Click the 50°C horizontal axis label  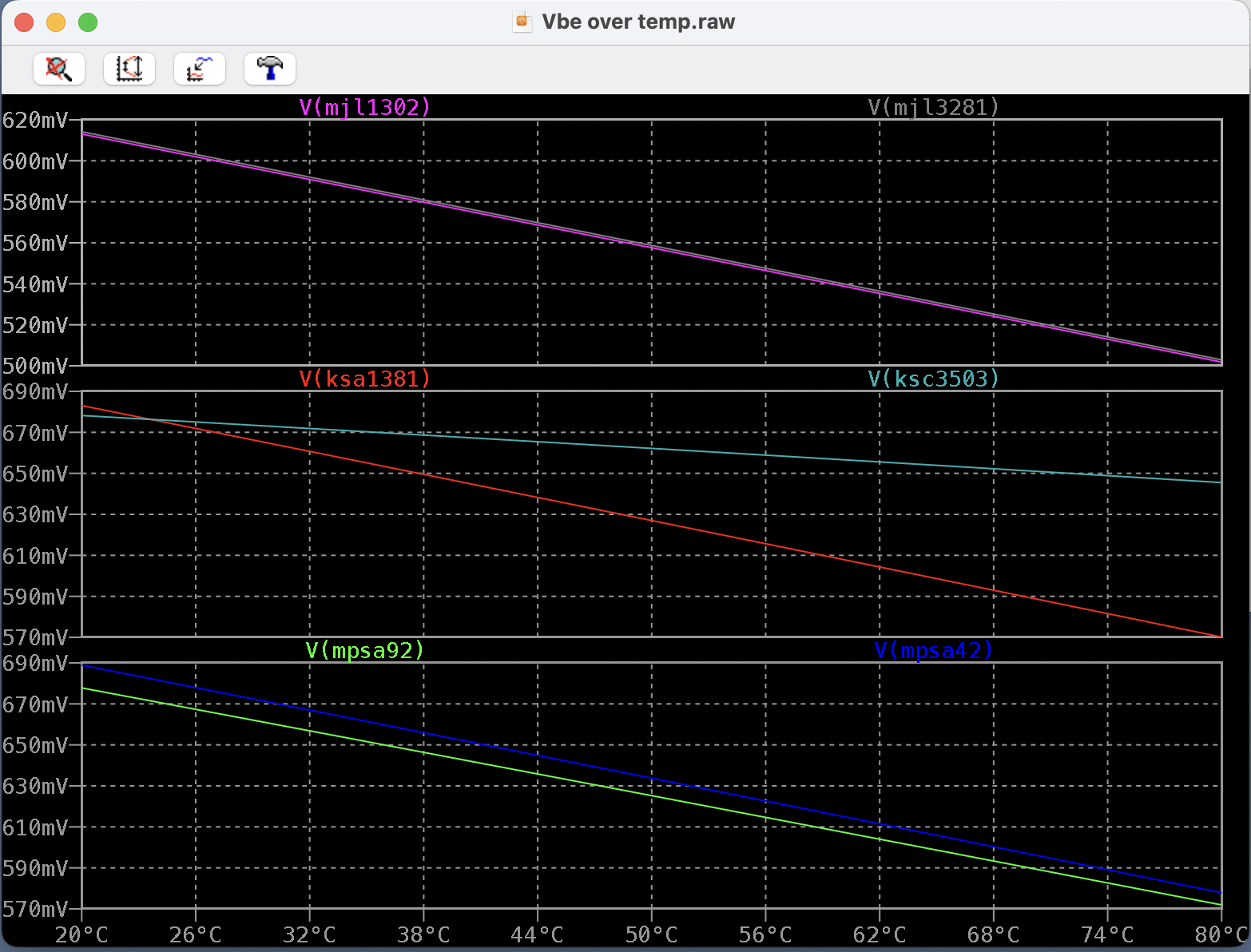pyautogui.click(x=652, y=934)
